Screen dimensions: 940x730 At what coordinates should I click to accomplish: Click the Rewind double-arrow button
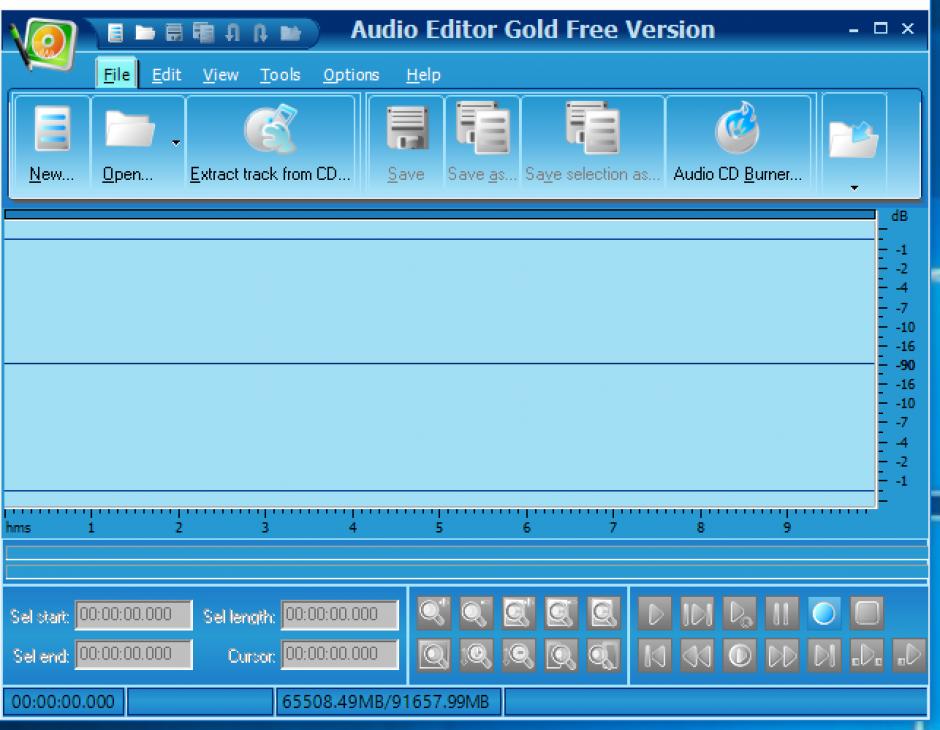(x=697, y=655)
